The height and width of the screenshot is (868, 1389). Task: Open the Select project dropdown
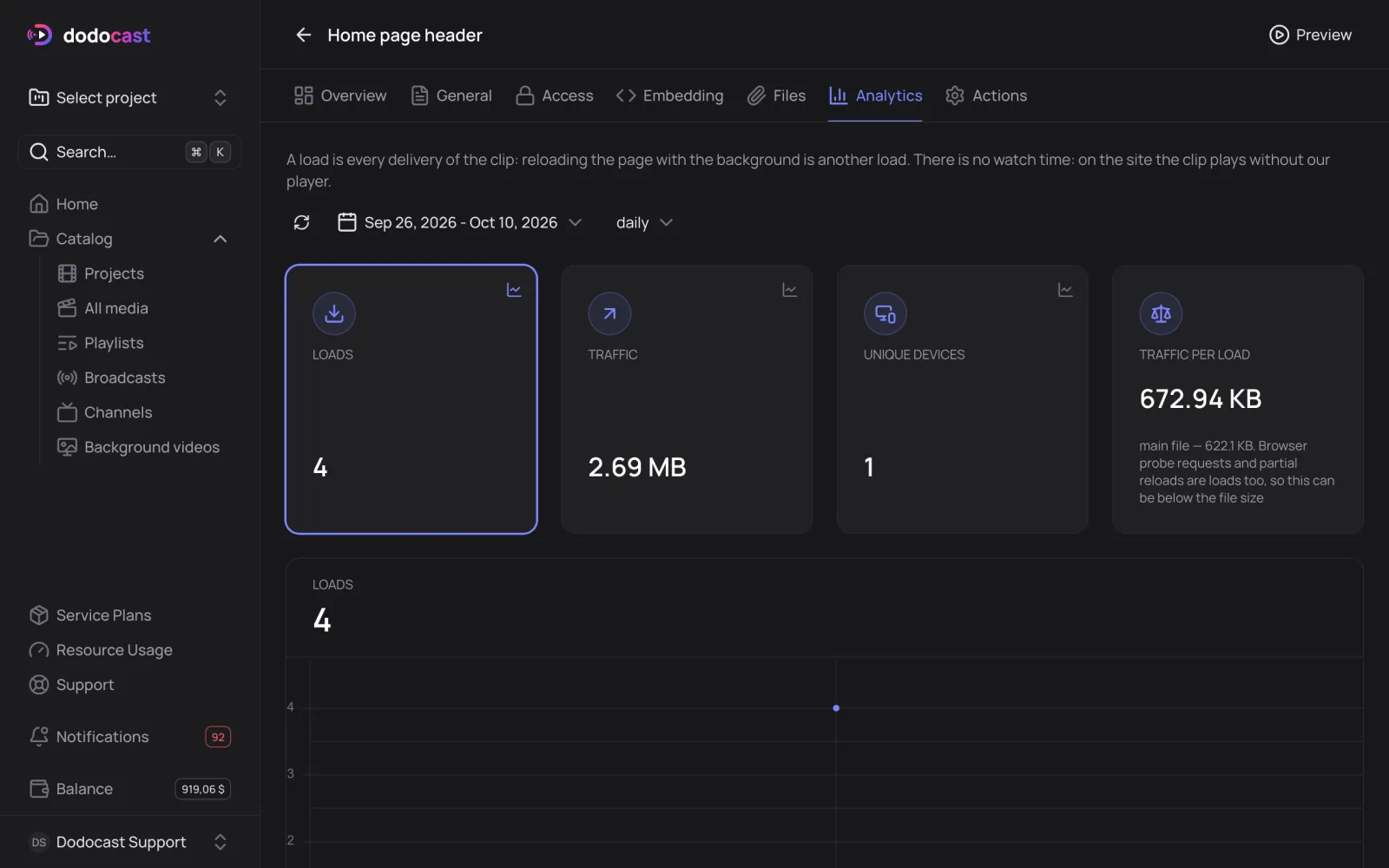click(128, 97)
